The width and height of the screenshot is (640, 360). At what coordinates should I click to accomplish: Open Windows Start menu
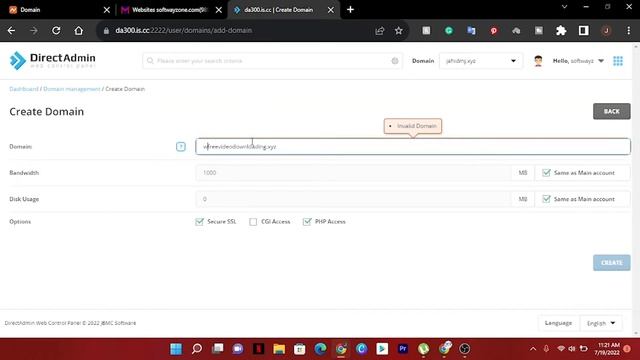pyautogui.click(x=176, y=349)
